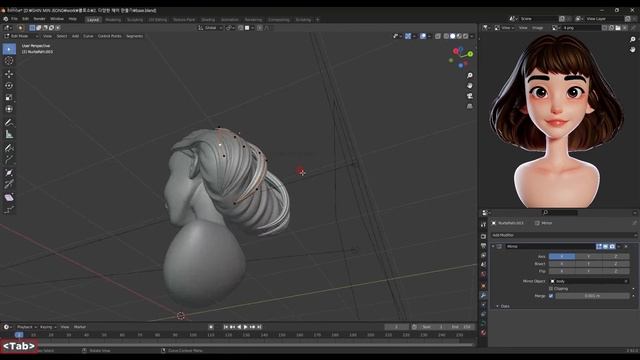This screenshot has height=360, width=640.
Task: Open the Add Modifier dropdown
Action: pyautogui.click(x=563, y=235)
